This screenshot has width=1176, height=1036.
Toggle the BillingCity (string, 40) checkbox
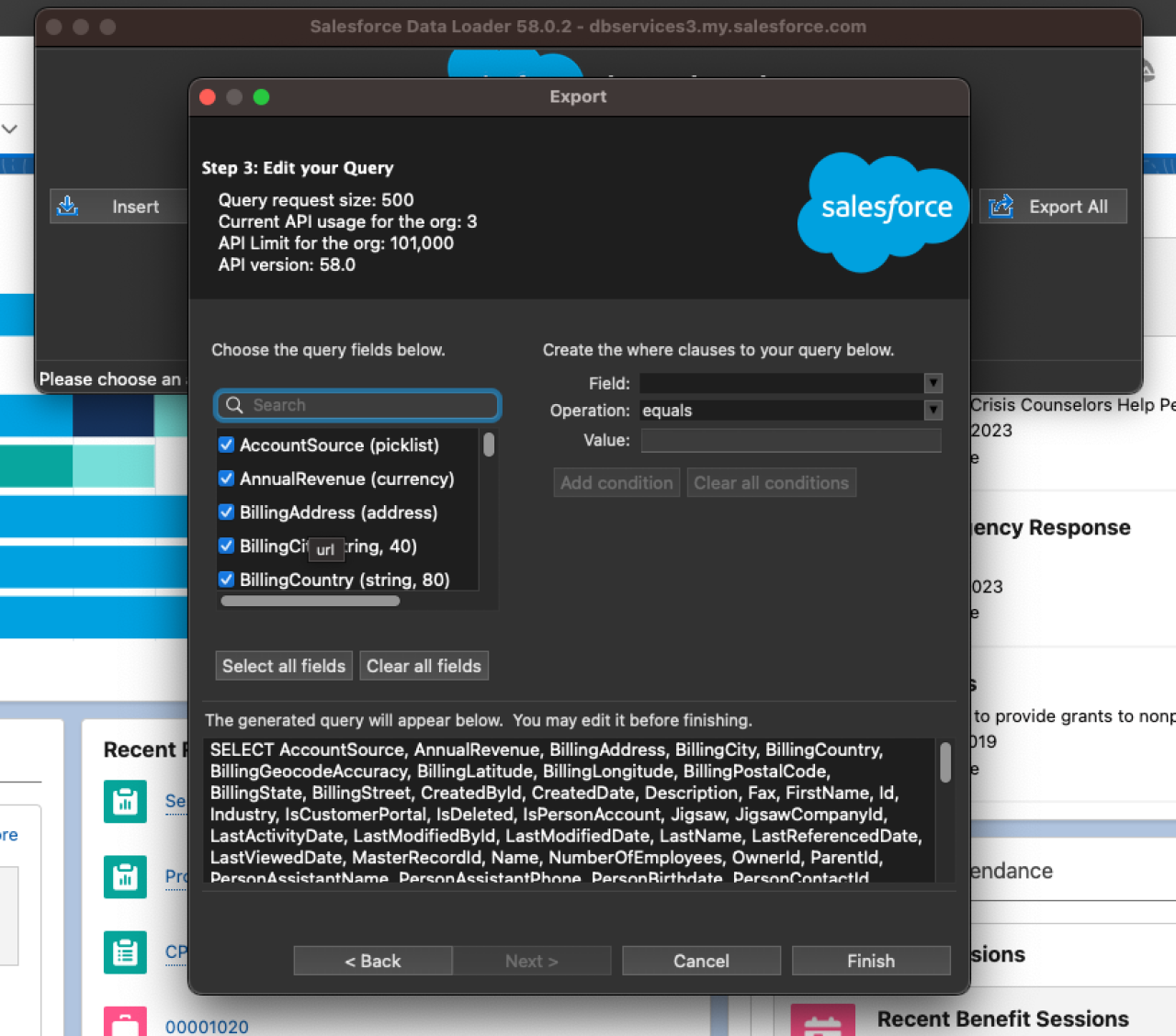coord(226,546)
